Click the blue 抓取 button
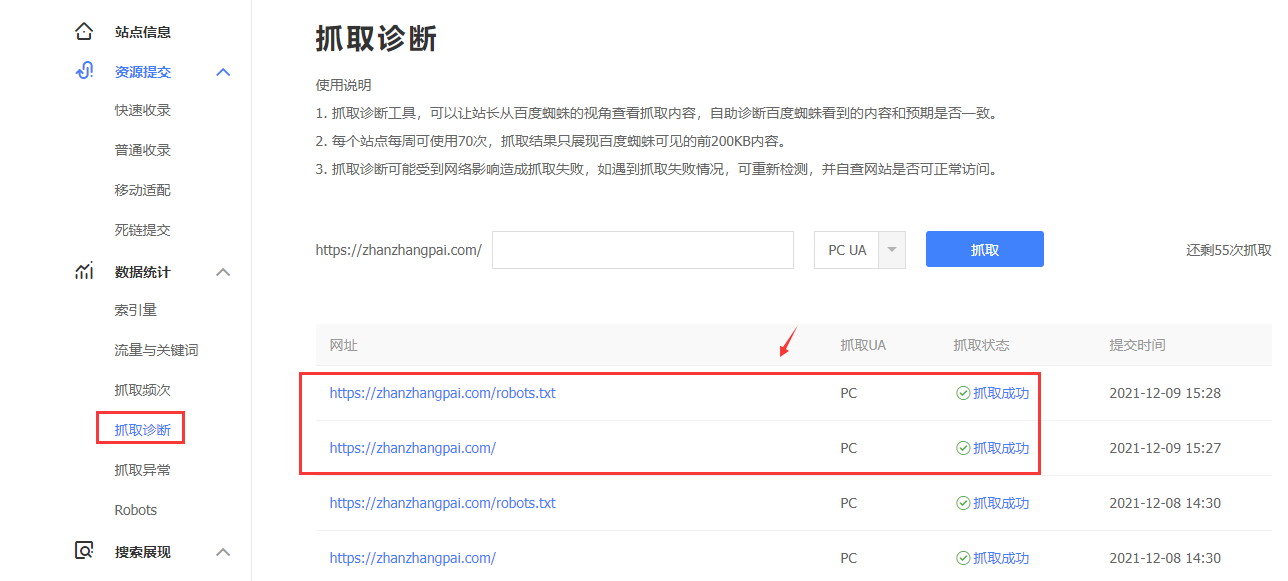The image size is (1288, 581). coord(985,250)
